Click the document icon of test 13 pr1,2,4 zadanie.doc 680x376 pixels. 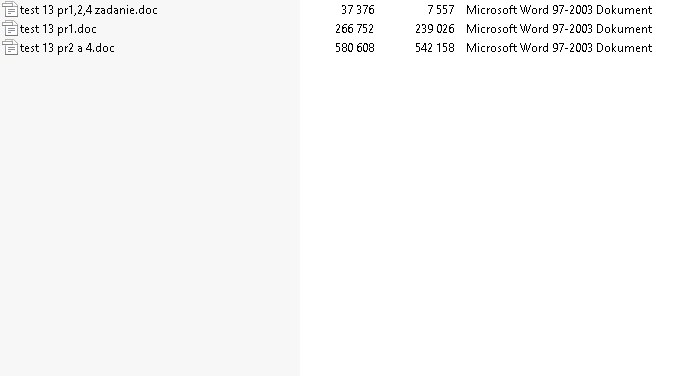point(10,10)
